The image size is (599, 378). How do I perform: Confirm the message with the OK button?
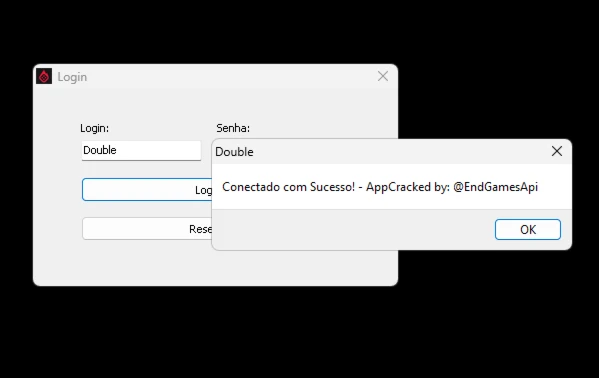[528, 229]
